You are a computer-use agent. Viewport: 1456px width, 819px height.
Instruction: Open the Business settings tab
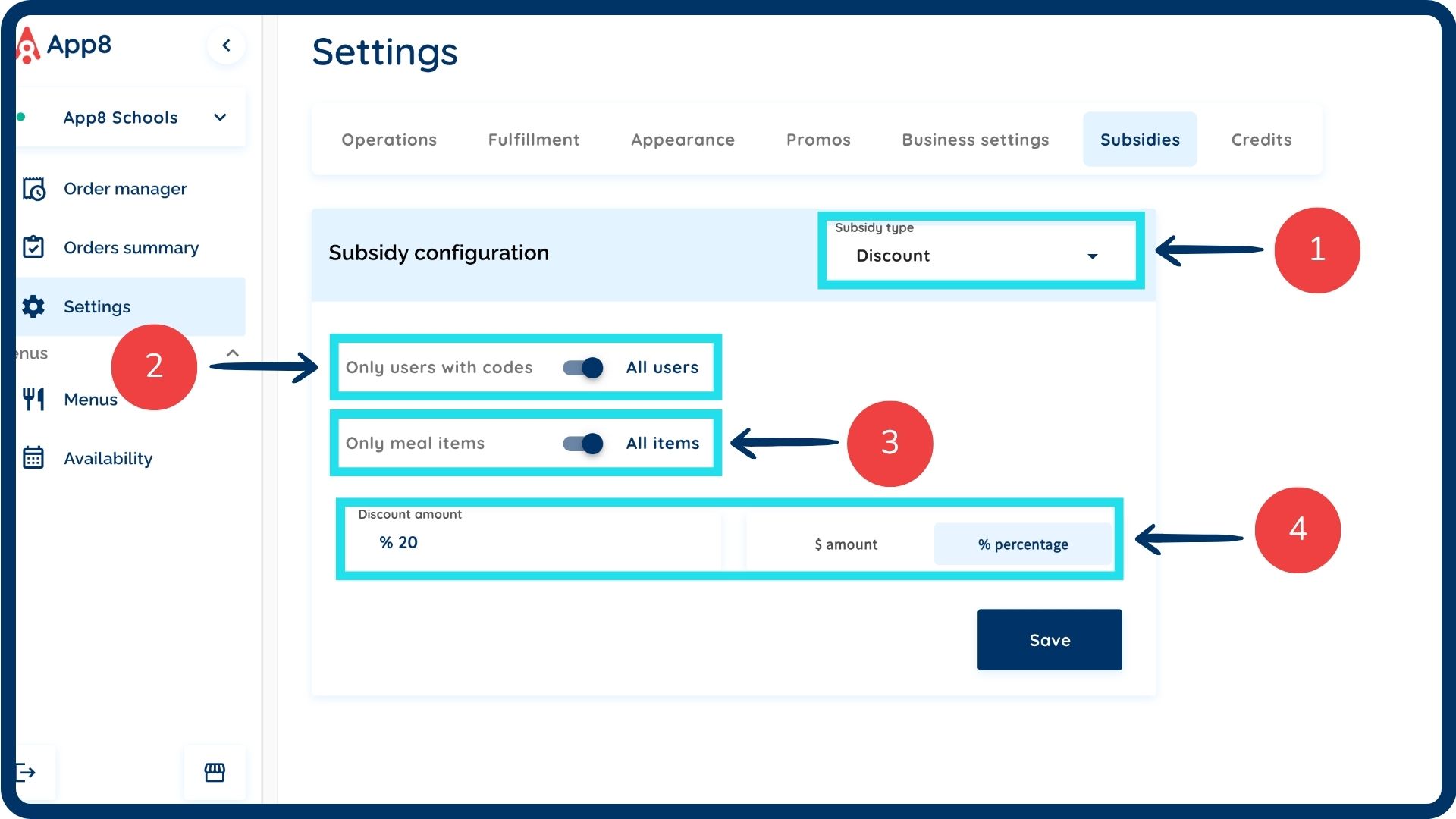pos(975,140)
